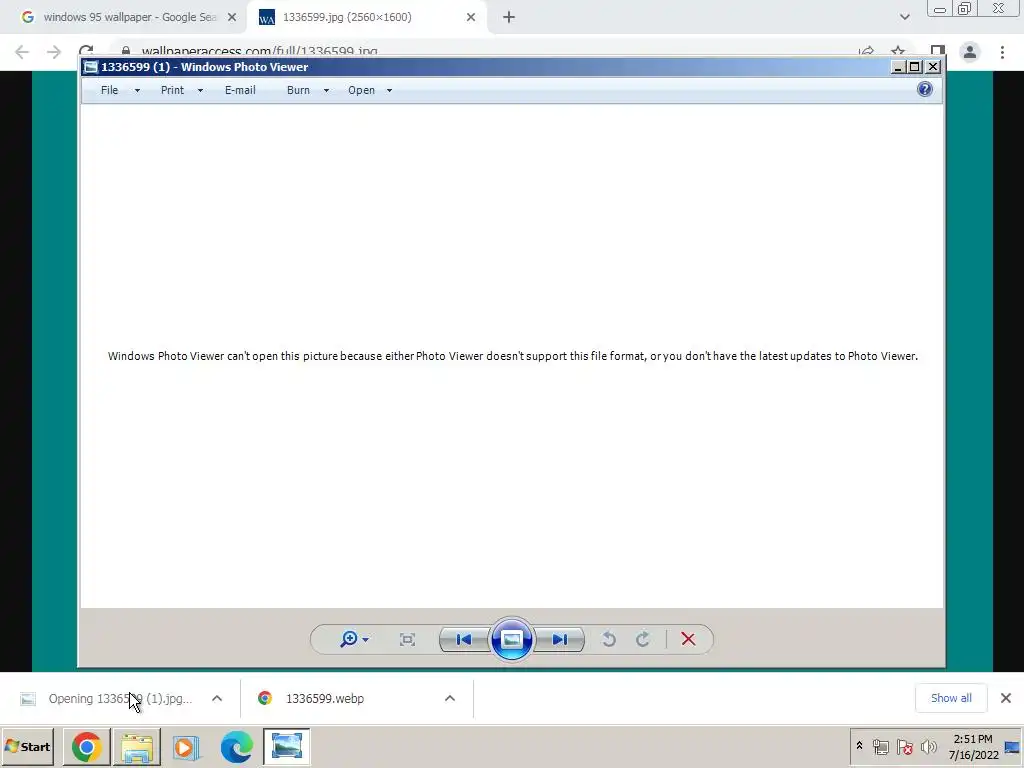Select the fit-to-window actual size icon
The height and width of the screenshot is (768, 1024).
pos(407,639)
